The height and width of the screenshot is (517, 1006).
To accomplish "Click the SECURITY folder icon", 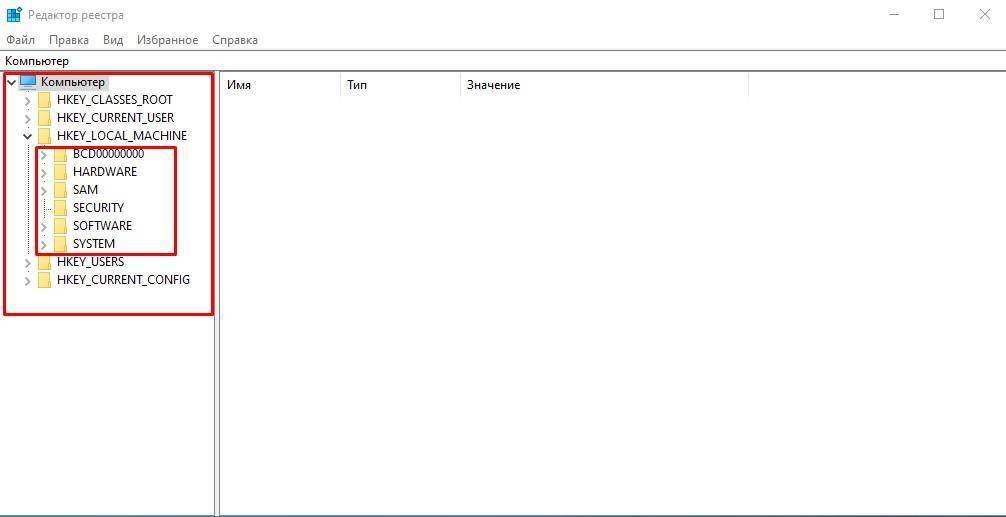I will pyautogui.click(x=60, y=208).
